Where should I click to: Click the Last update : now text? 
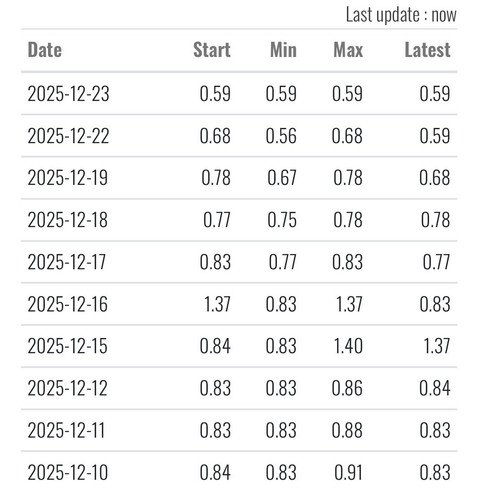(x=401, y=15)
